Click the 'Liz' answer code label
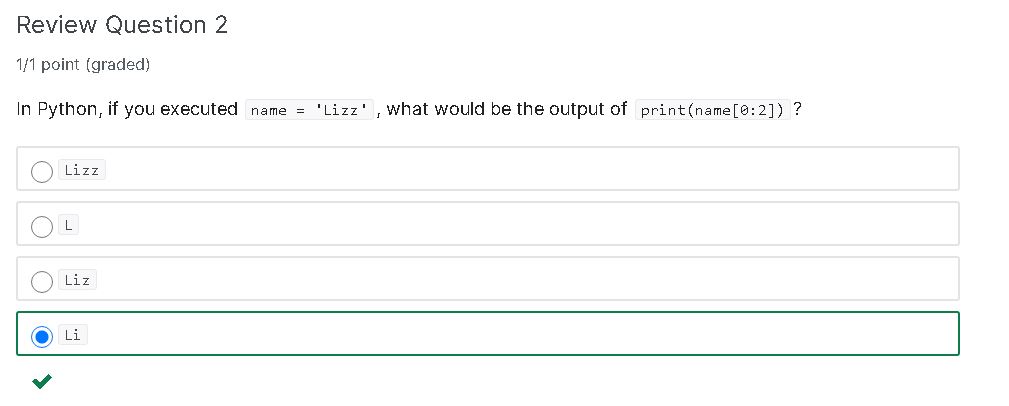Screen dimensions: 1009x406 pos(77,280)
